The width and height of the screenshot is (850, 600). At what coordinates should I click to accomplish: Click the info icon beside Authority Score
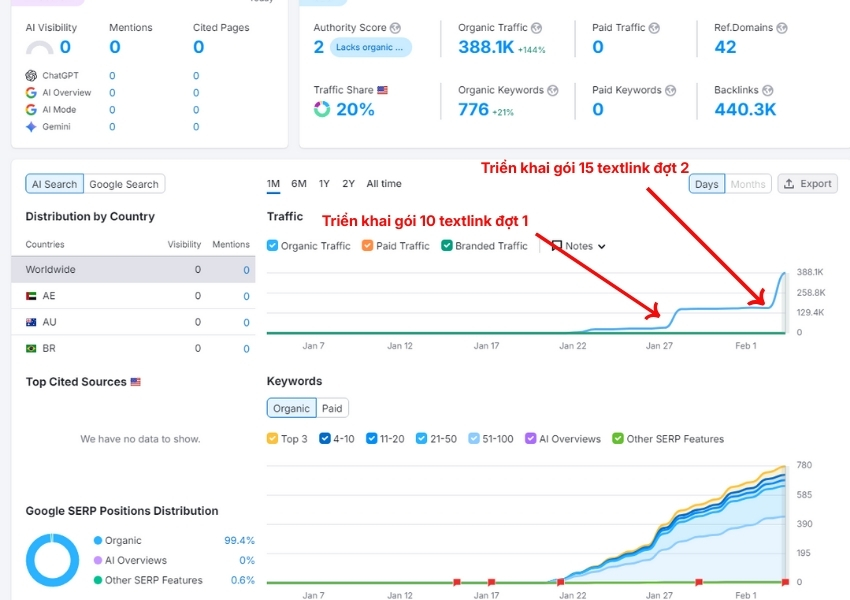tap(396, 28)
